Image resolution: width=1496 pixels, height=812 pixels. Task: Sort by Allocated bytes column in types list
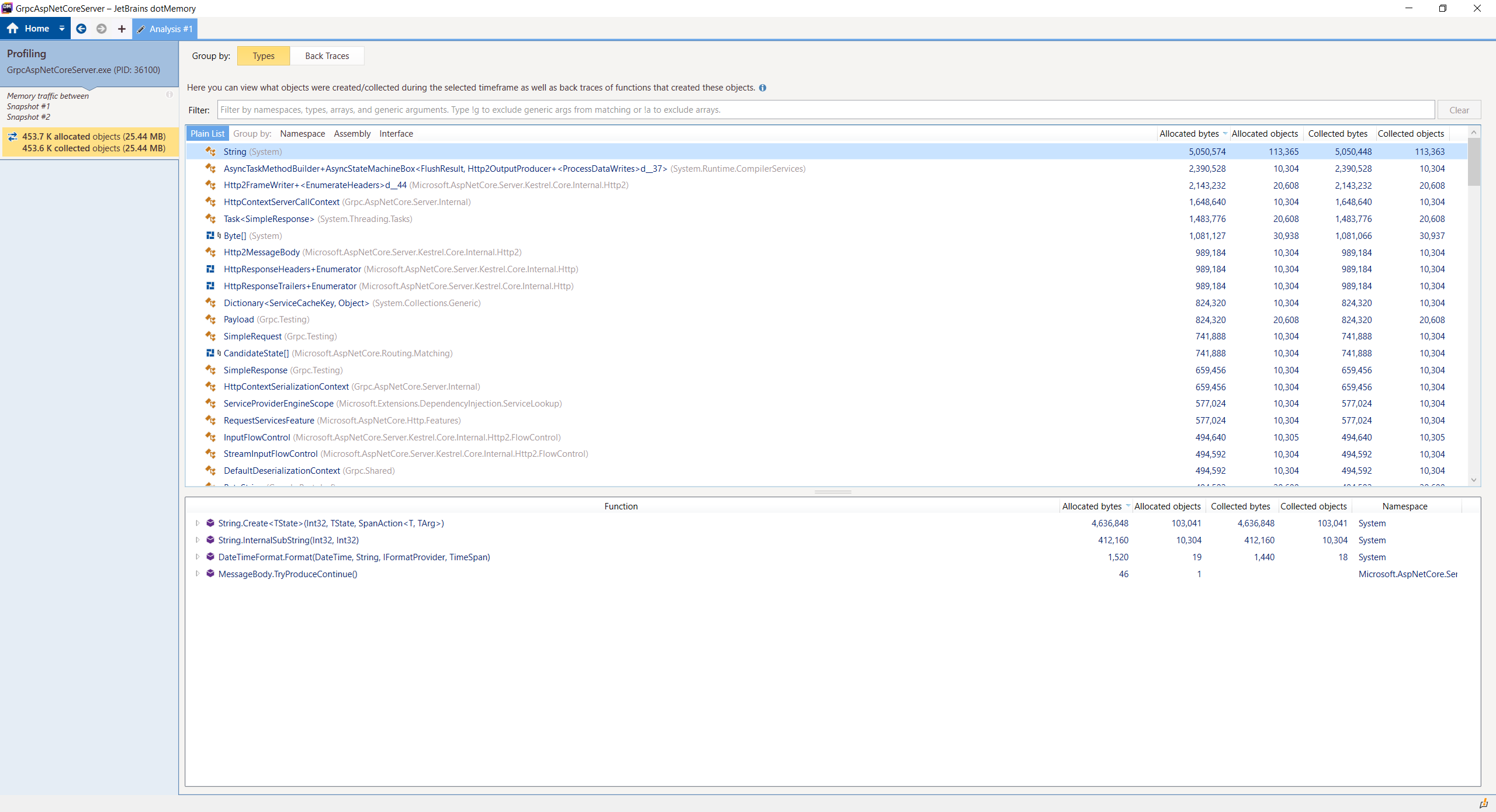(1190, 134)
